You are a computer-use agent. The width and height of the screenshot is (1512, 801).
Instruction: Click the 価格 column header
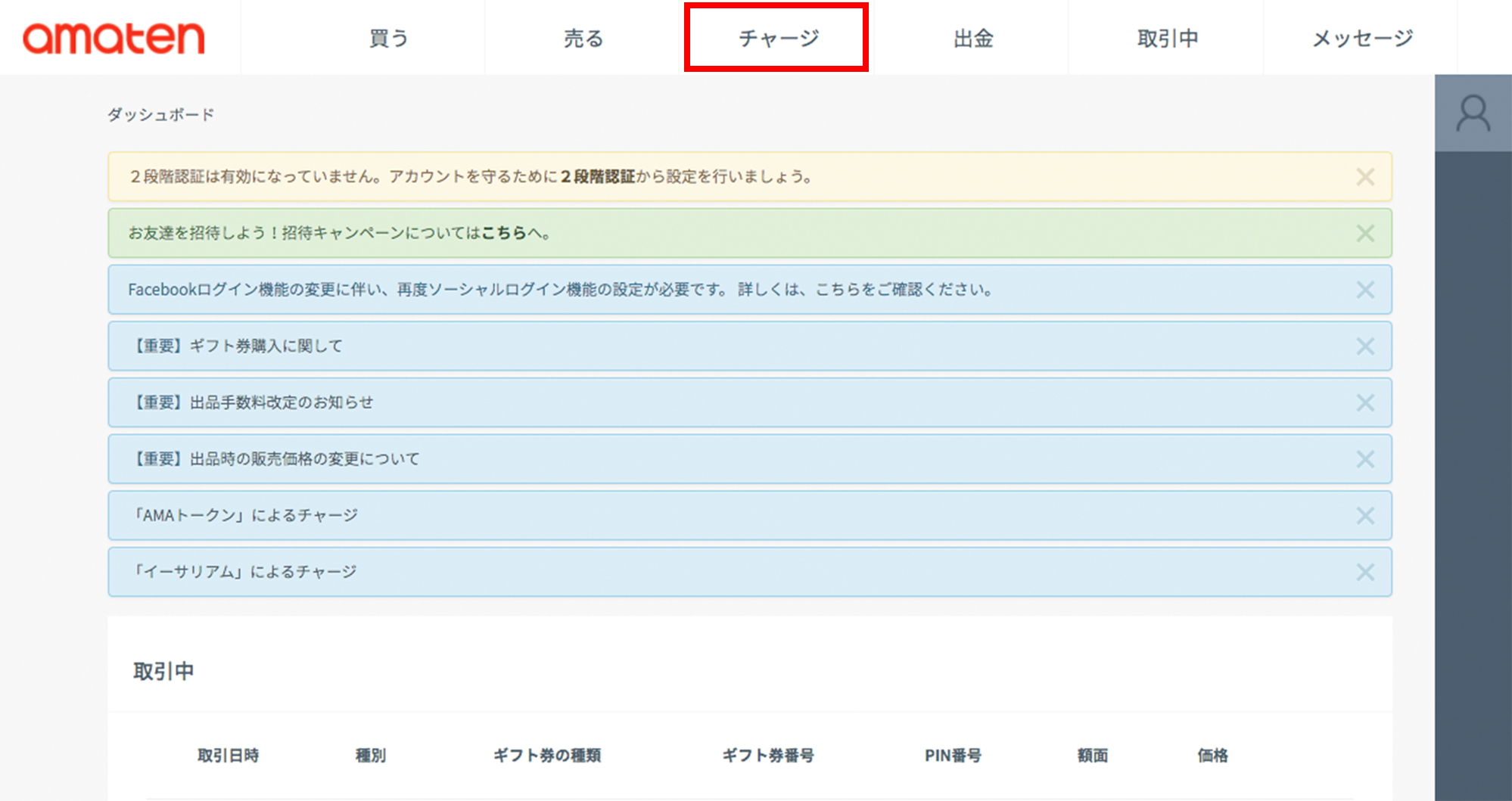[1212, 756]
